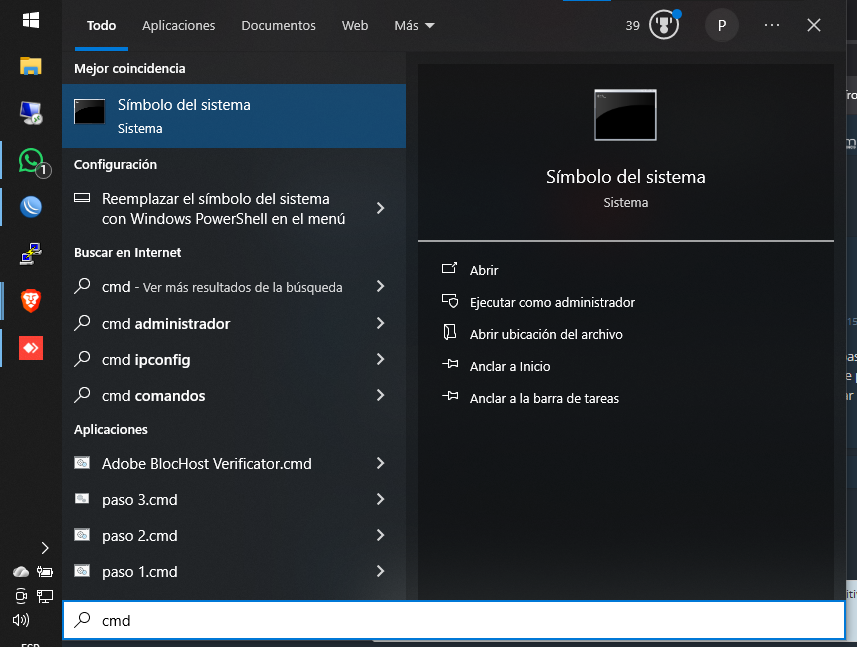Click the shield icon for administrator run

450,301
